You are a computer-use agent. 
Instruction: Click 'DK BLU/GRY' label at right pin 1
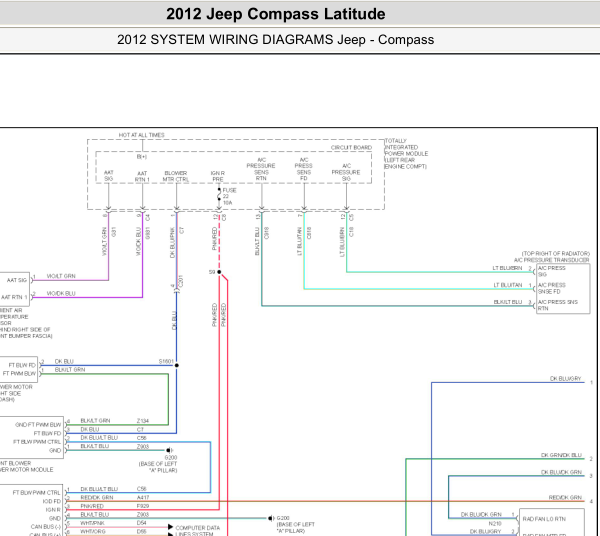pos(566,378)
